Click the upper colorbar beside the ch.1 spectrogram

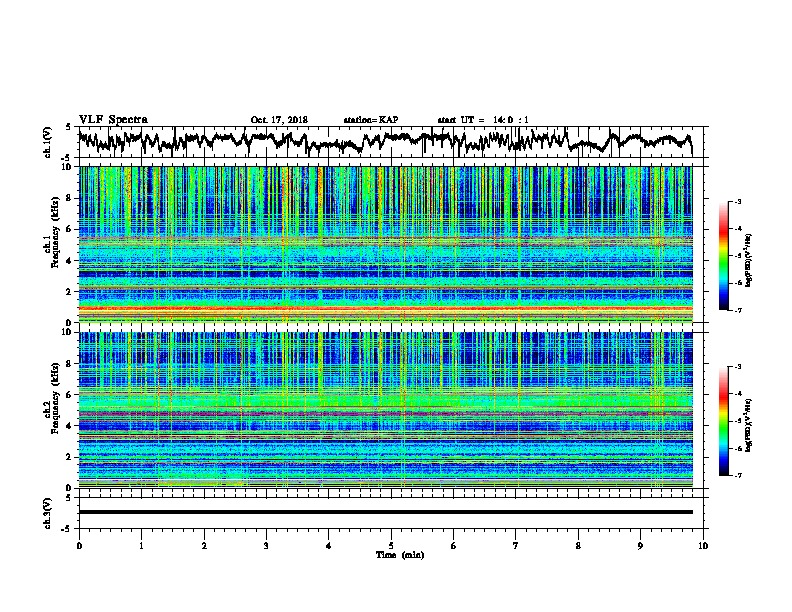pos(723,256)
